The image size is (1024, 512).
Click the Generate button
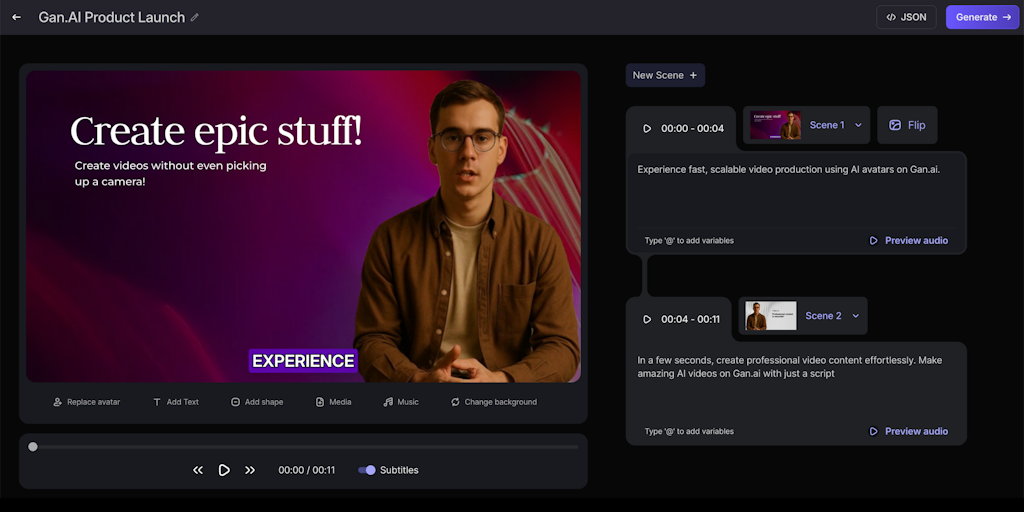coord(982,18)
